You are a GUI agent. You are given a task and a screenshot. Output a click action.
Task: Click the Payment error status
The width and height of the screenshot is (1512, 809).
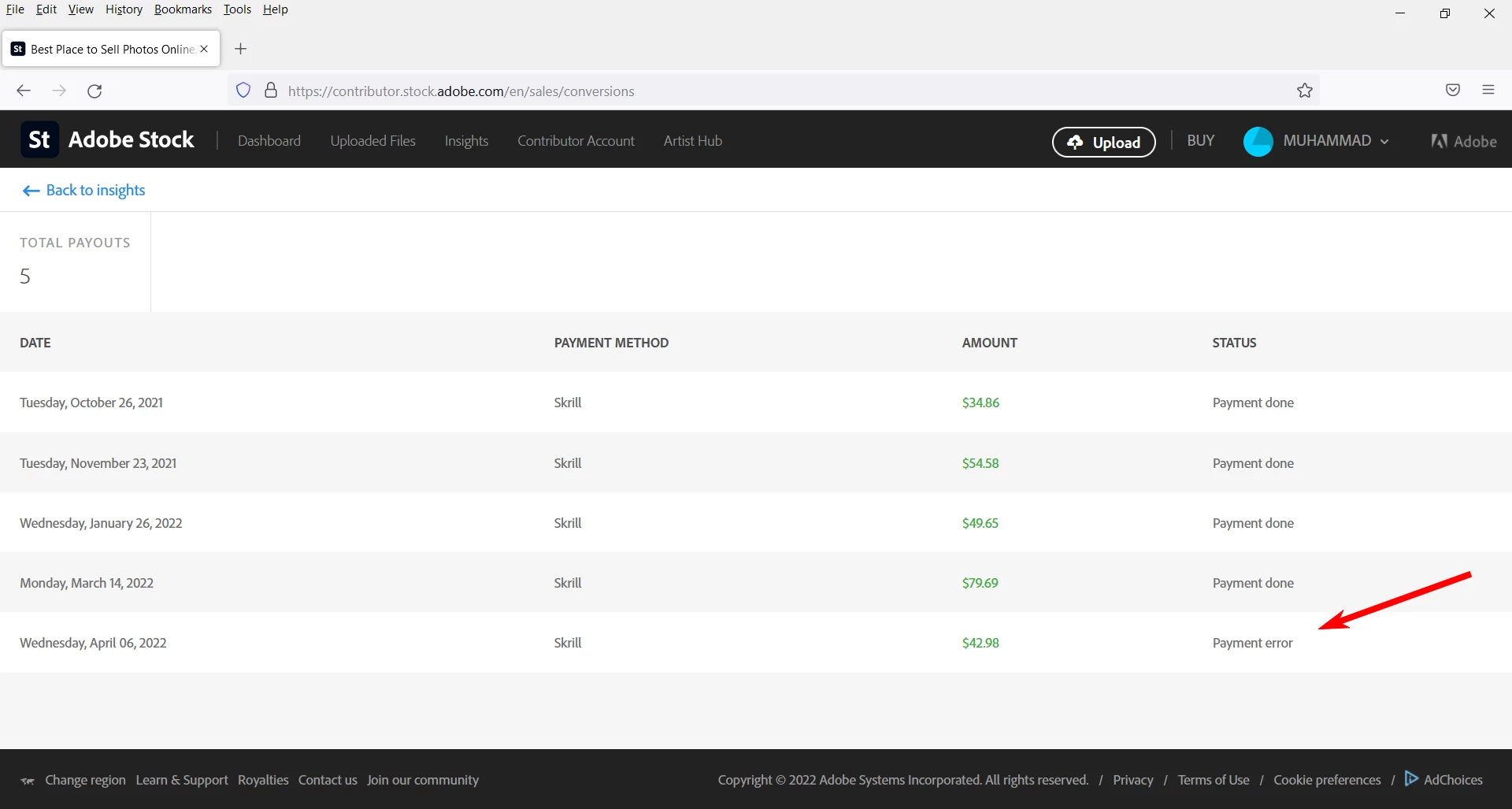1252,643
